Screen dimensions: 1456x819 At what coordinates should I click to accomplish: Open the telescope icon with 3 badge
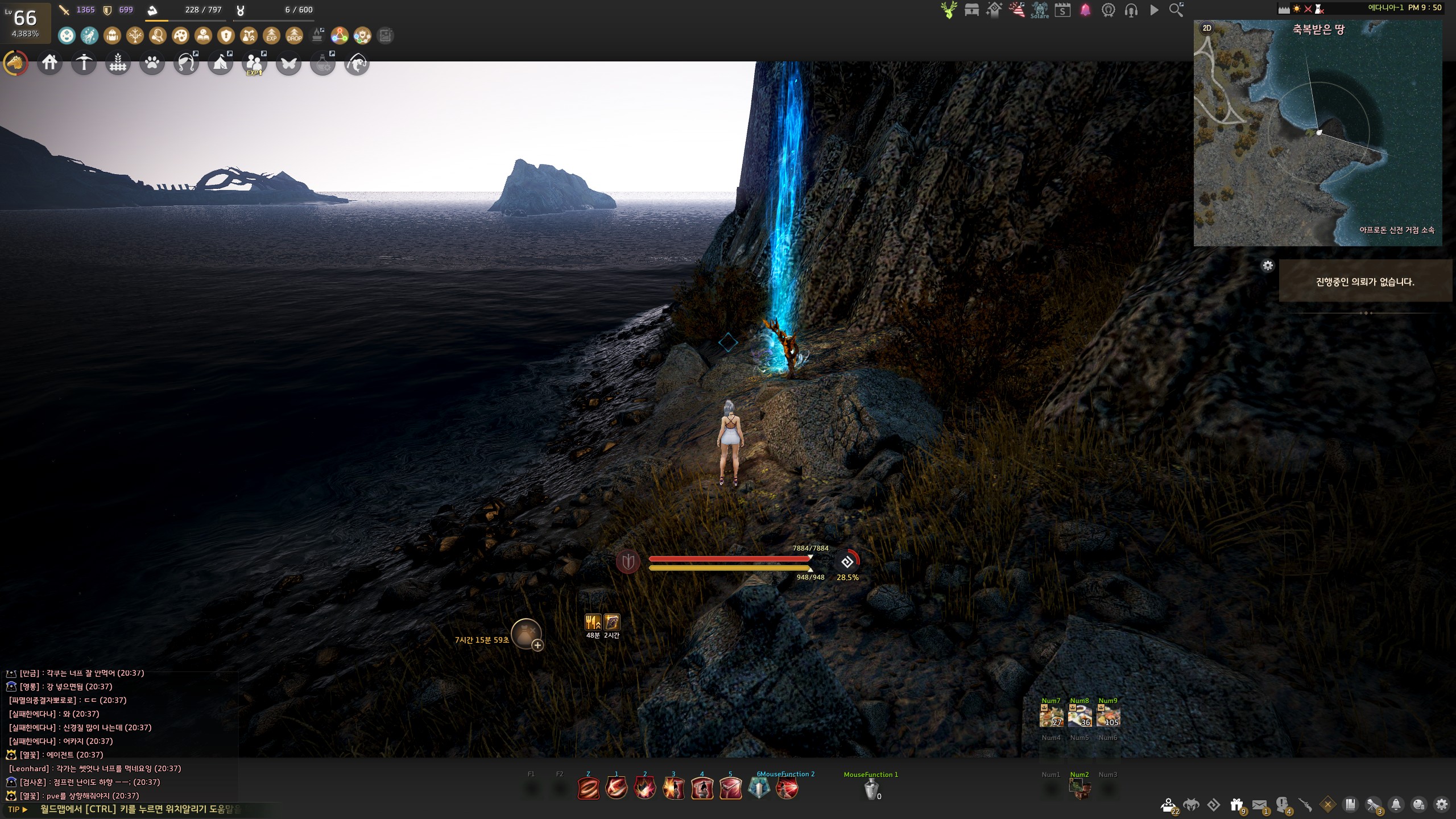1374,805
